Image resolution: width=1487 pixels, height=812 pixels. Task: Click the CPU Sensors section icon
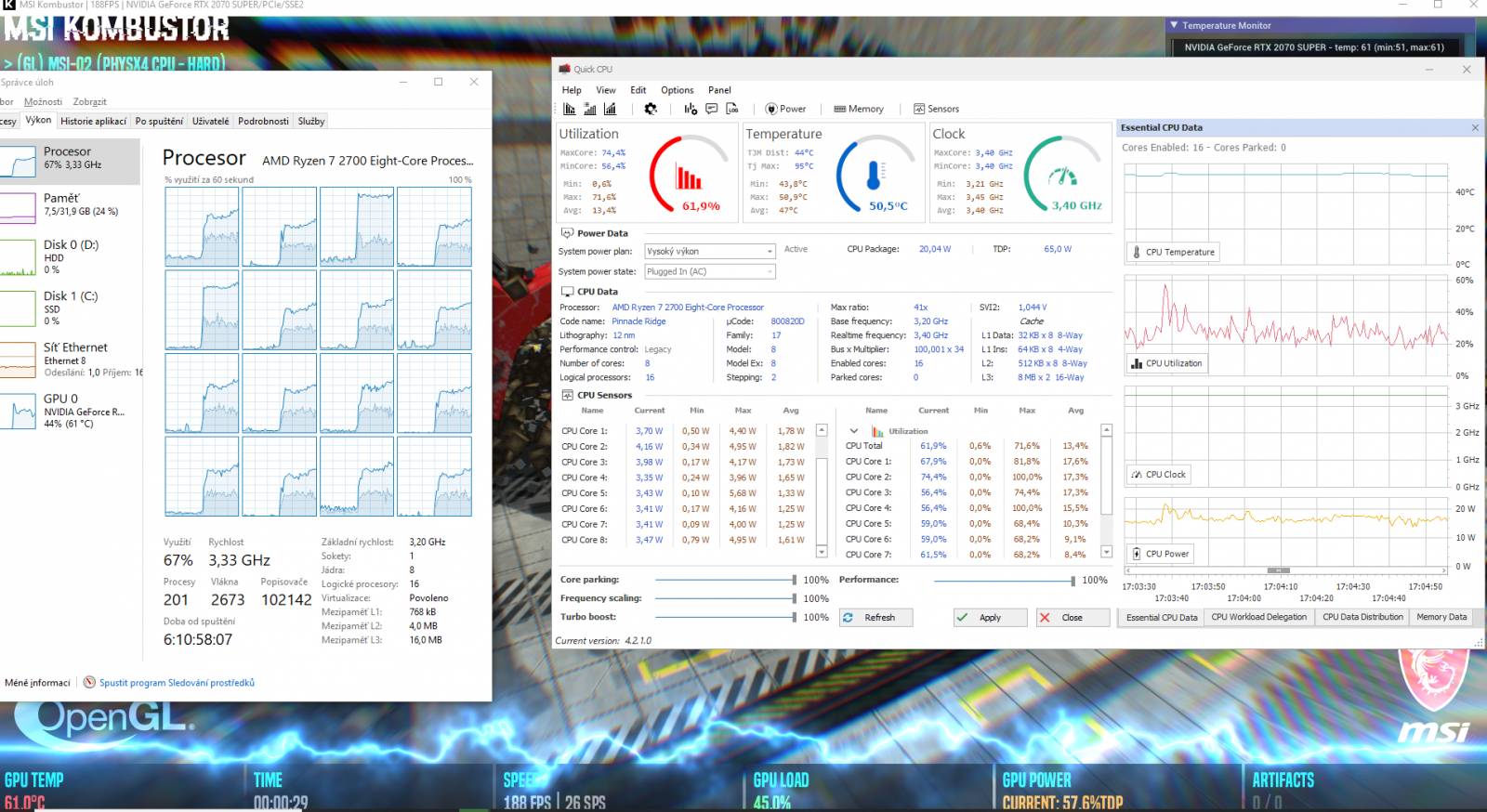567,395
